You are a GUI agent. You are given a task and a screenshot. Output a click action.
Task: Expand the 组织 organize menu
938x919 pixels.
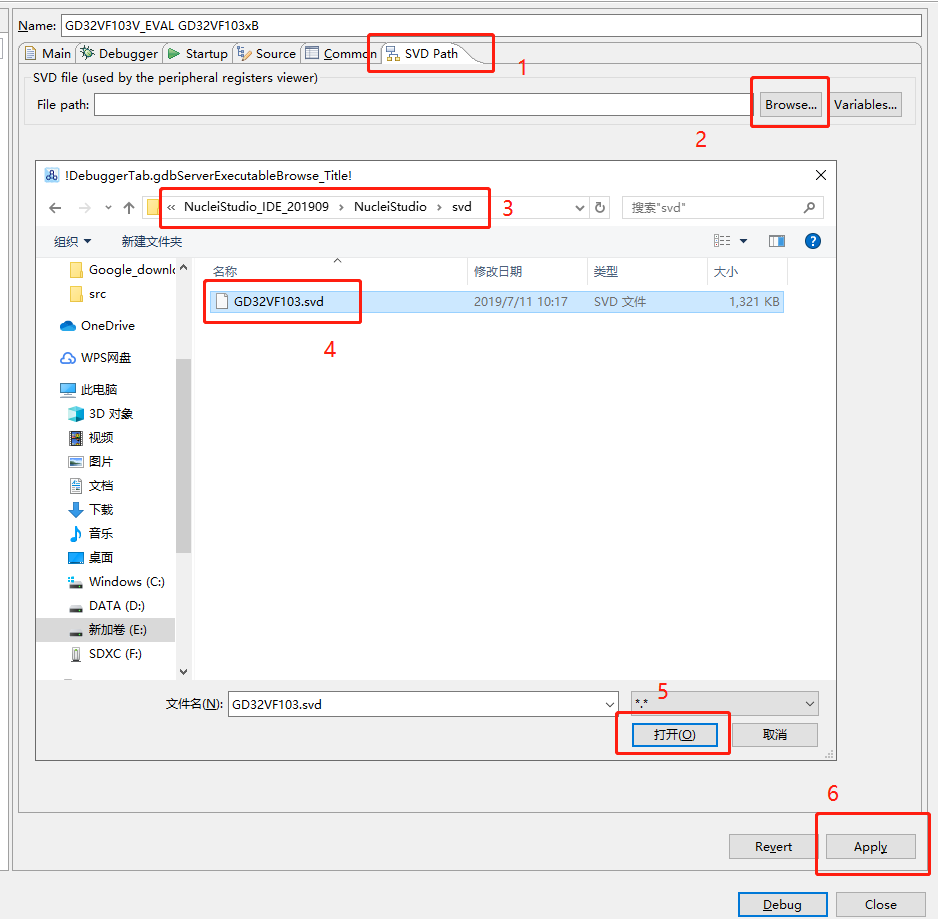[x=72, y=242]
